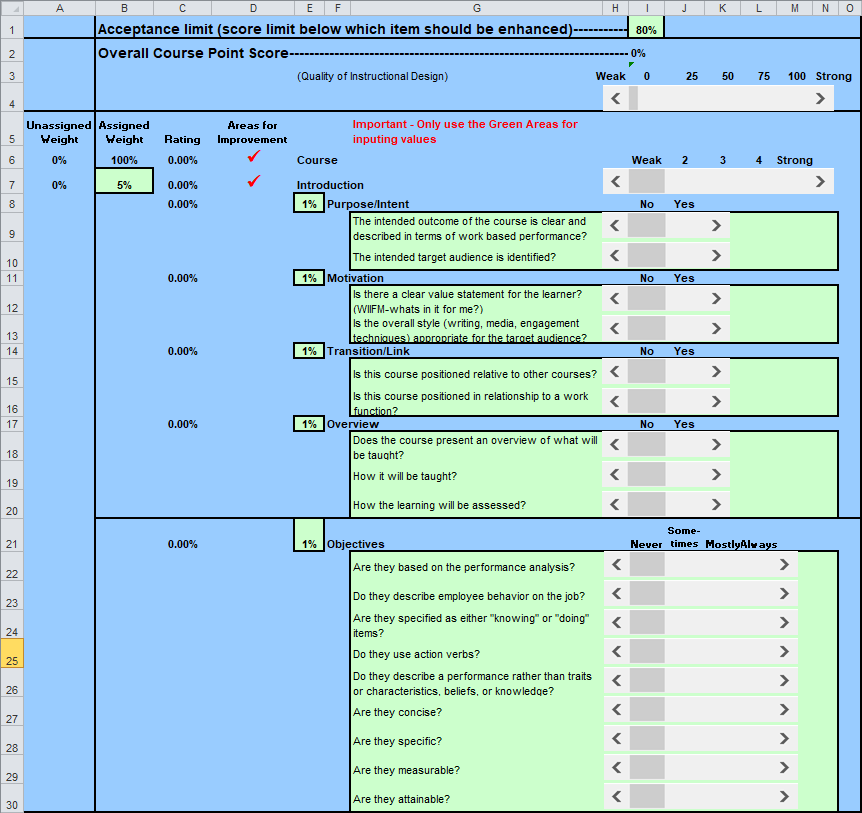Screen dimensions: 862x813
Task: Click 'Areas for Improvement' column heading
Action: point(252,132)
